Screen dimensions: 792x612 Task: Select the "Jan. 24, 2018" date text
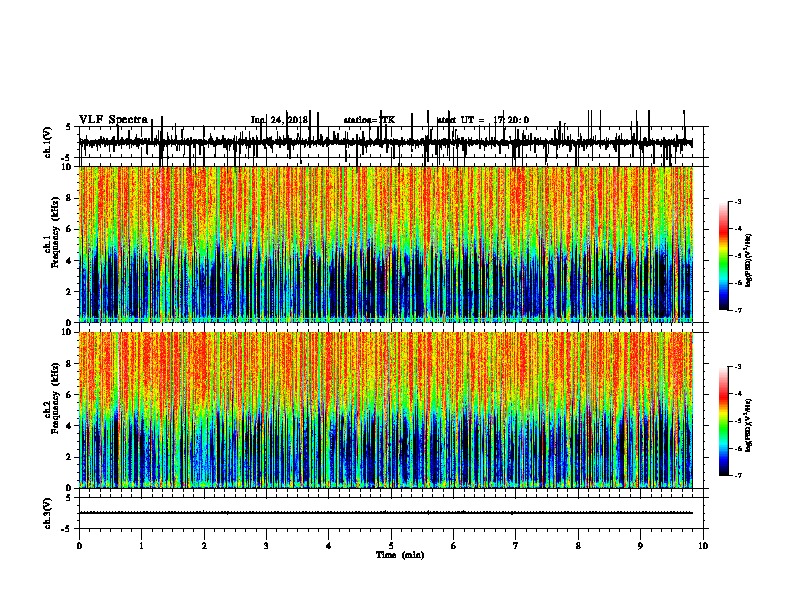279,120
